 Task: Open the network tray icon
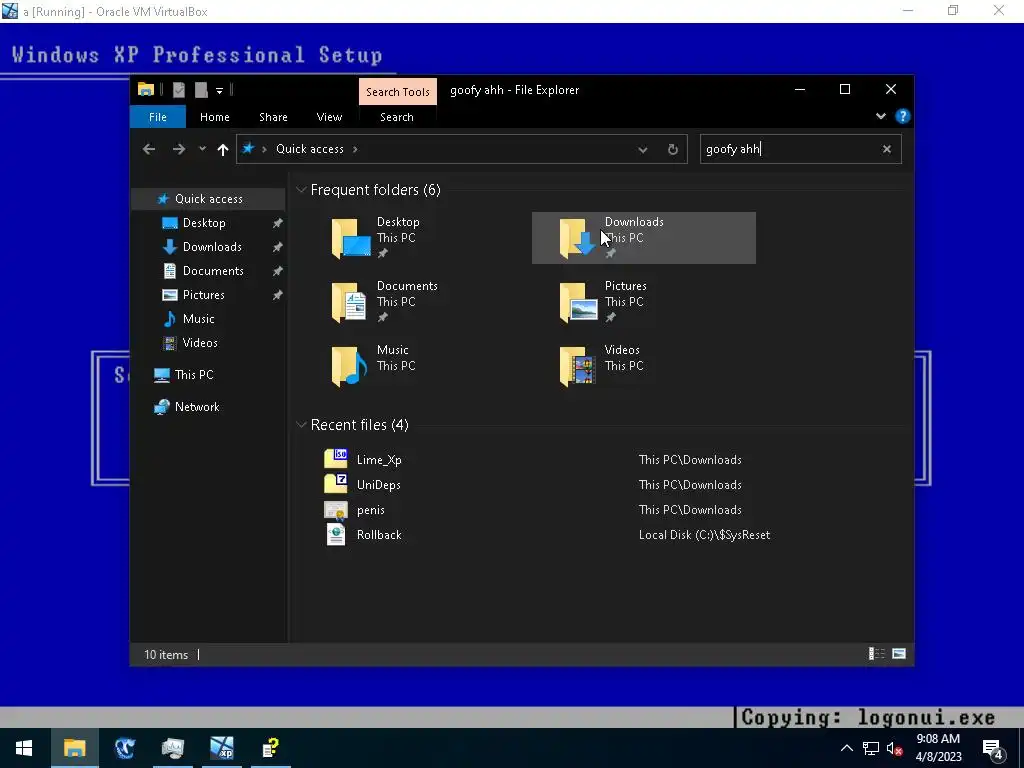(x=871, y=748)
